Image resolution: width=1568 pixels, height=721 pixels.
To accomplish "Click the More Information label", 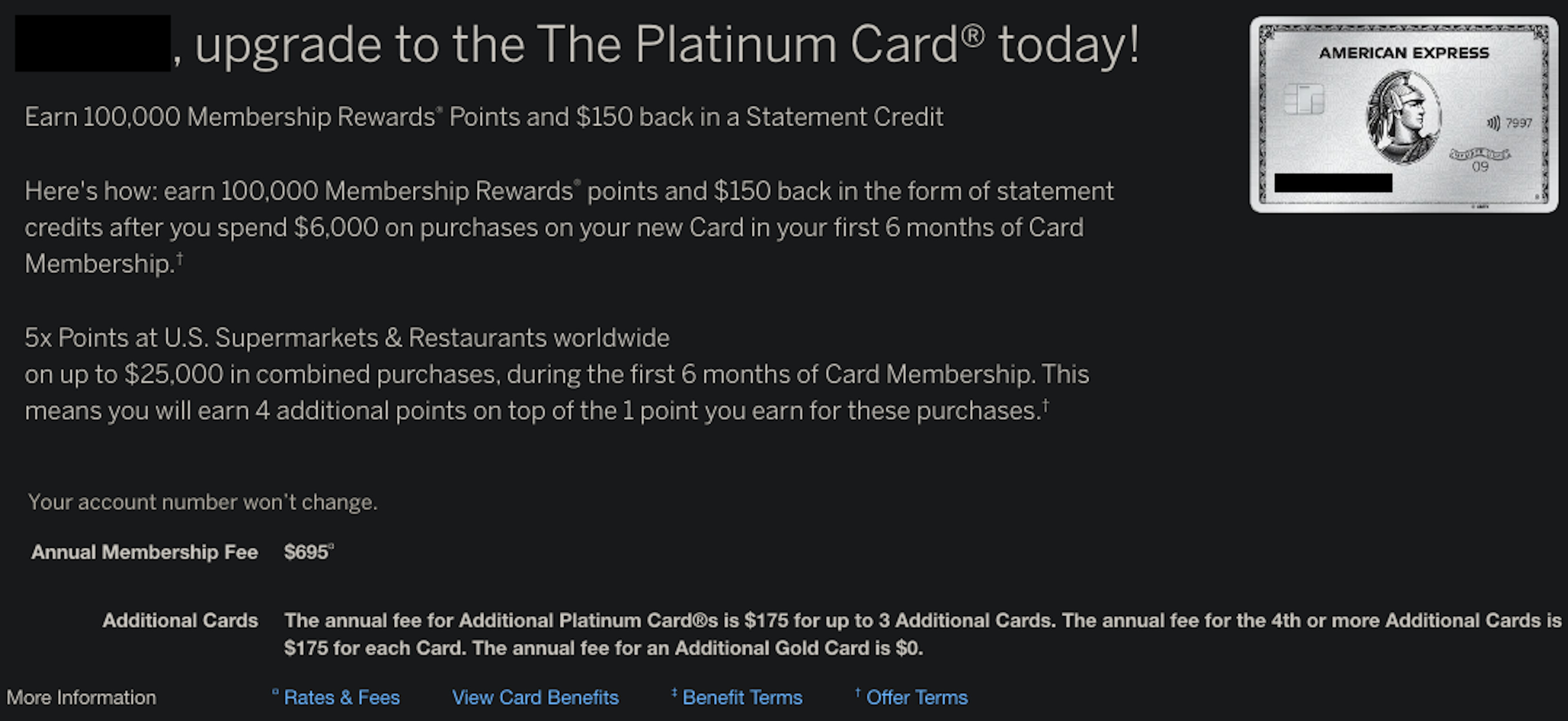I will click(81, 697).
